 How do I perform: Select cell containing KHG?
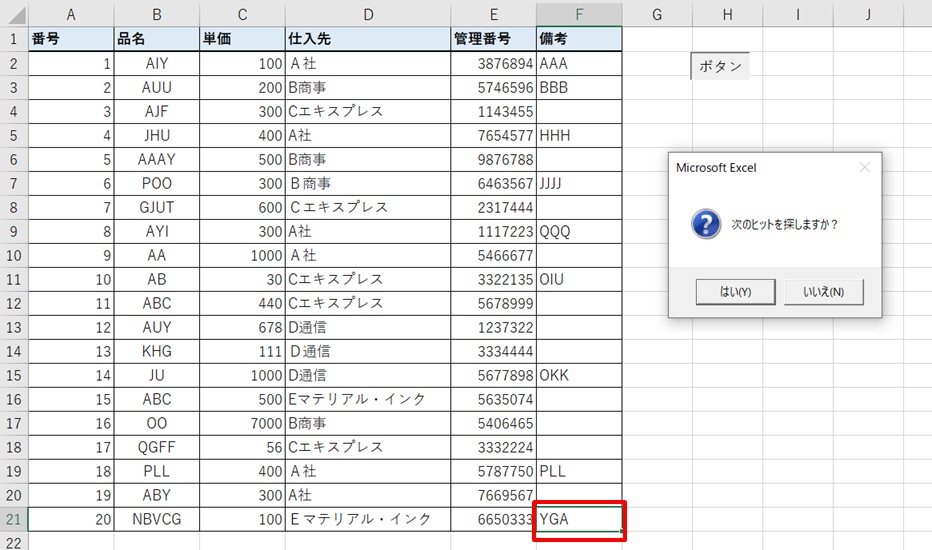tap(156, 351)
